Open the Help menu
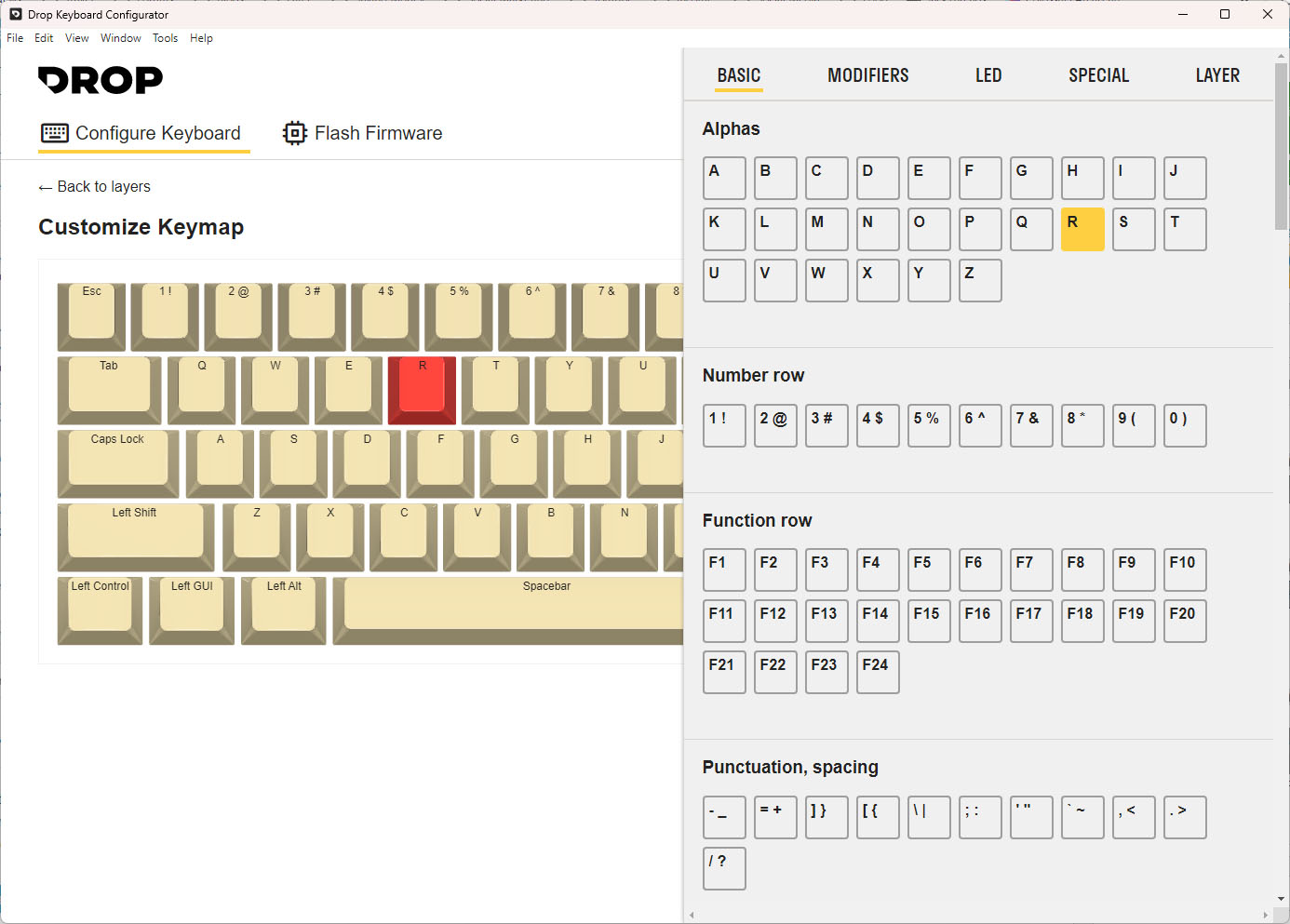The height and width of the screenshot is (924, 1290). [201, 38]
